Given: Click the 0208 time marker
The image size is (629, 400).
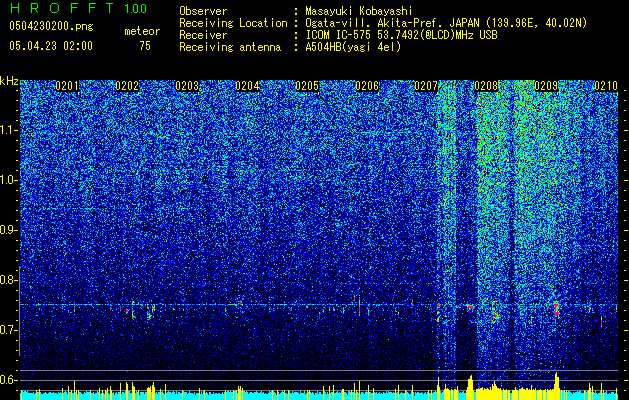Looking at the screenshot, I should [486, 86].
